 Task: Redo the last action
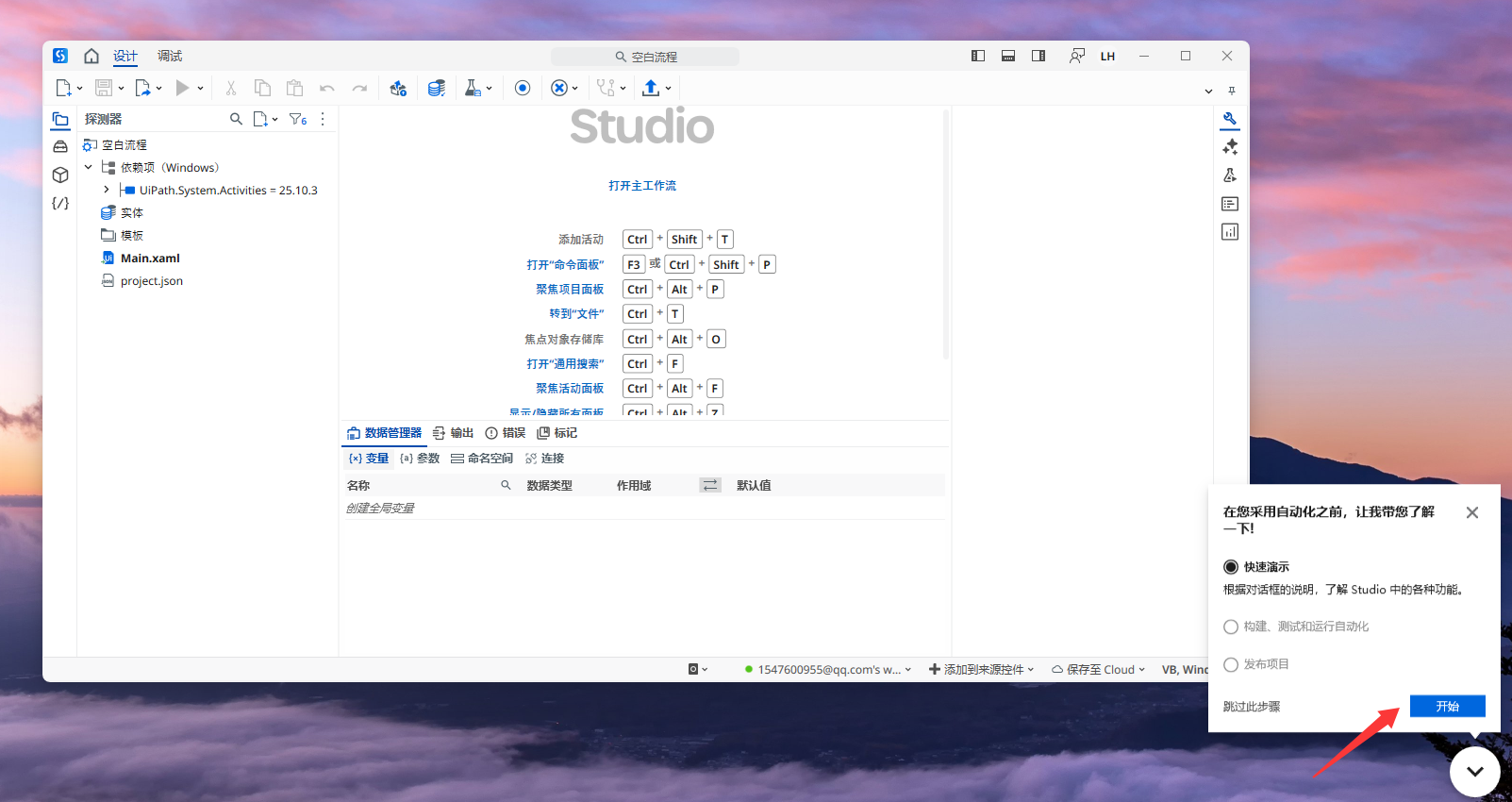coord(359,88)
